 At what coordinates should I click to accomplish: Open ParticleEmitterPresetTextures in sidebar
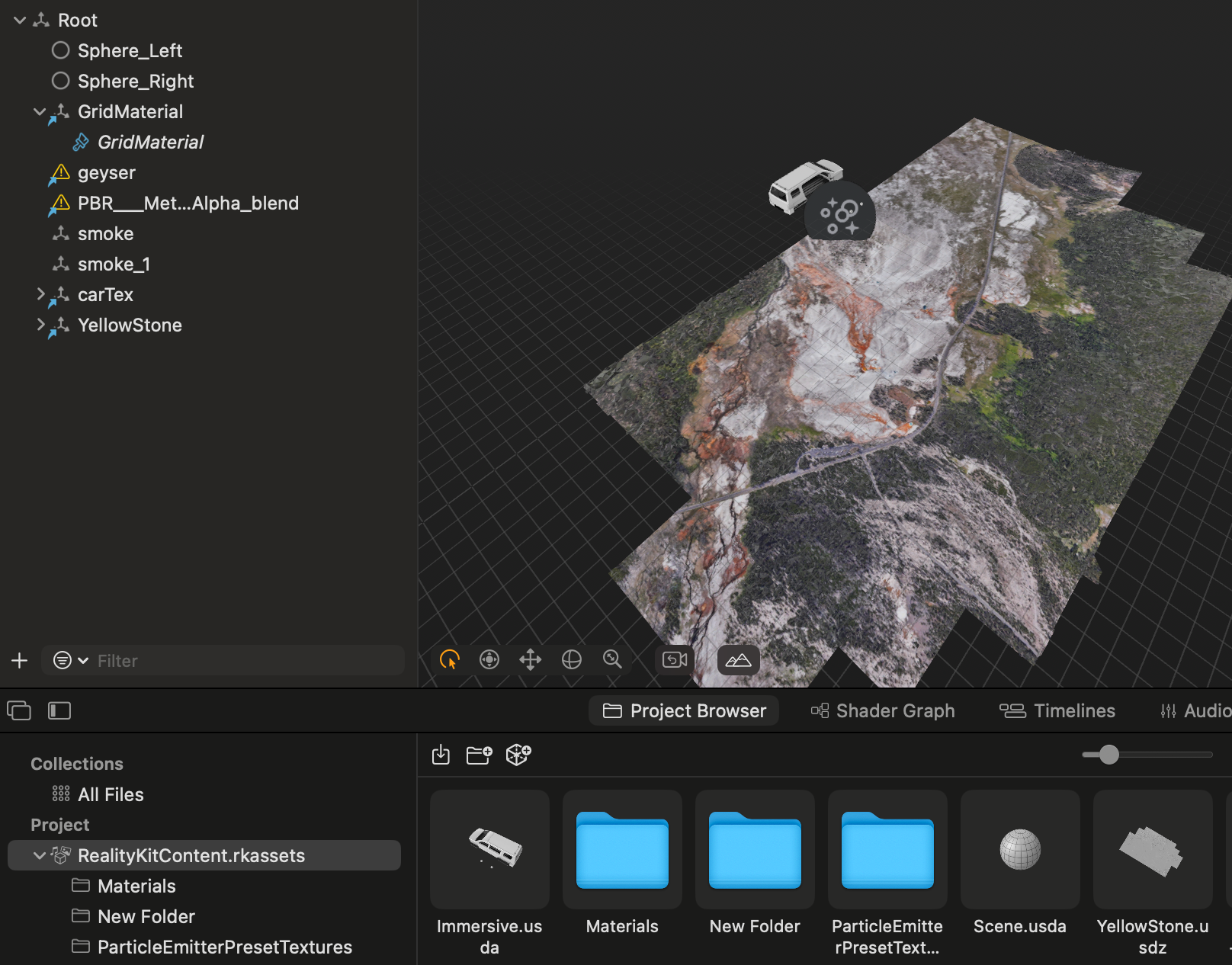tap(225, 947)
